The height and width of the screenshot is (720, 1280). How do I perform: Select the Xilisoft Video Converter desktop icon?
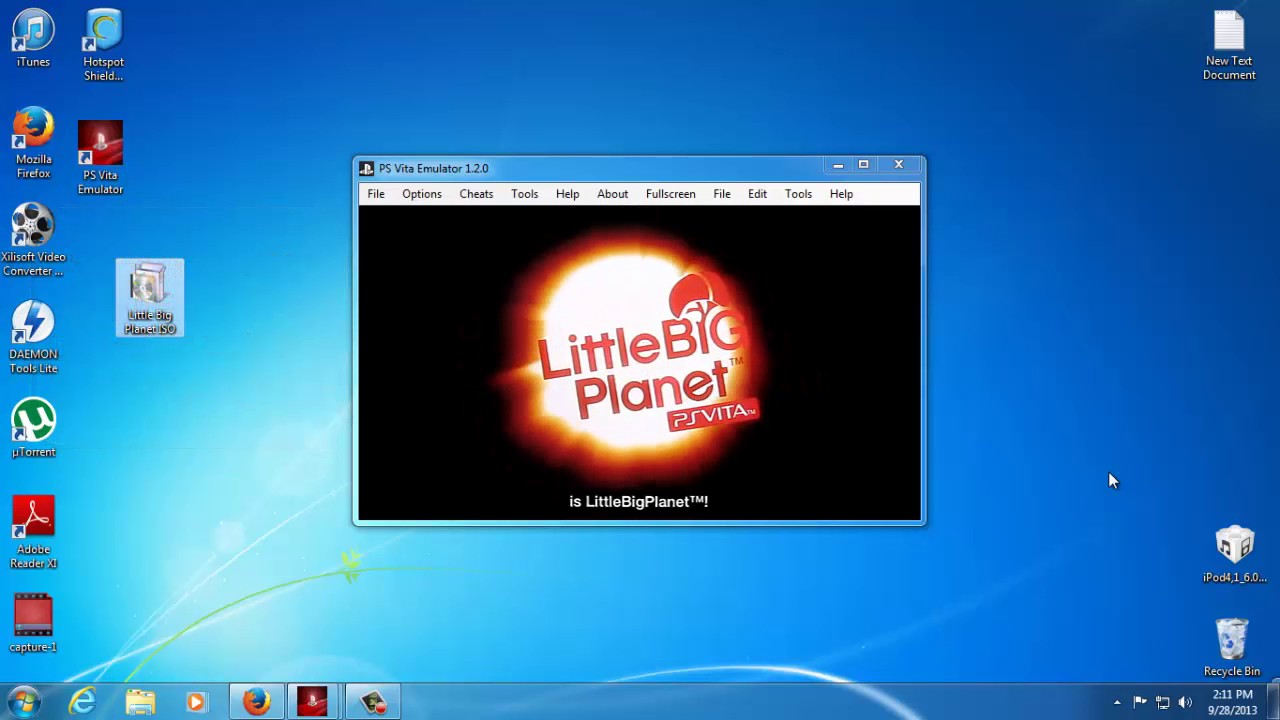click(x=33, y=240)
